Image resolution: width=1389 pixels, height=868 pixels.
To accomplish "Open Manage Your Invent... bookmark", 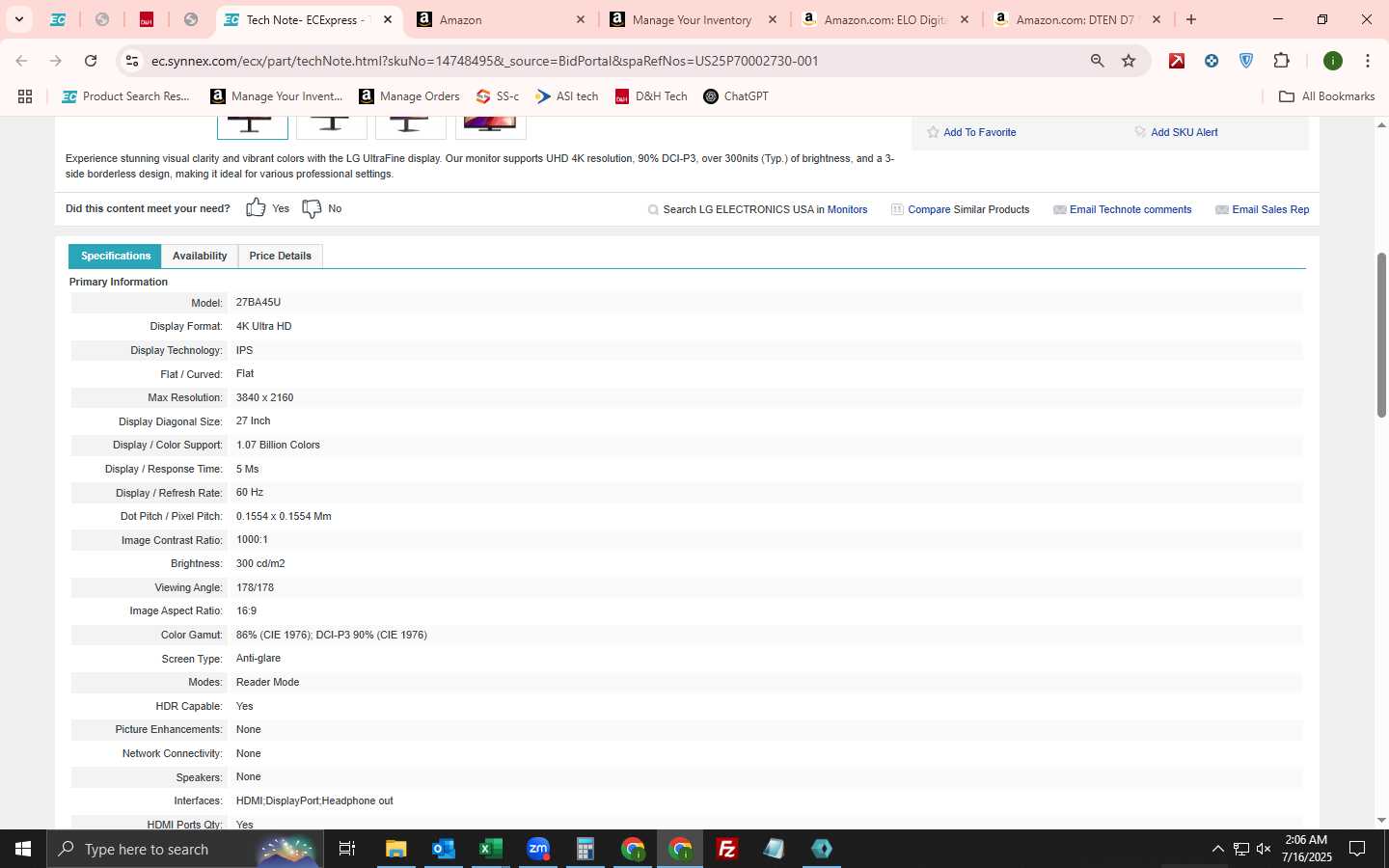I will 277,96.
